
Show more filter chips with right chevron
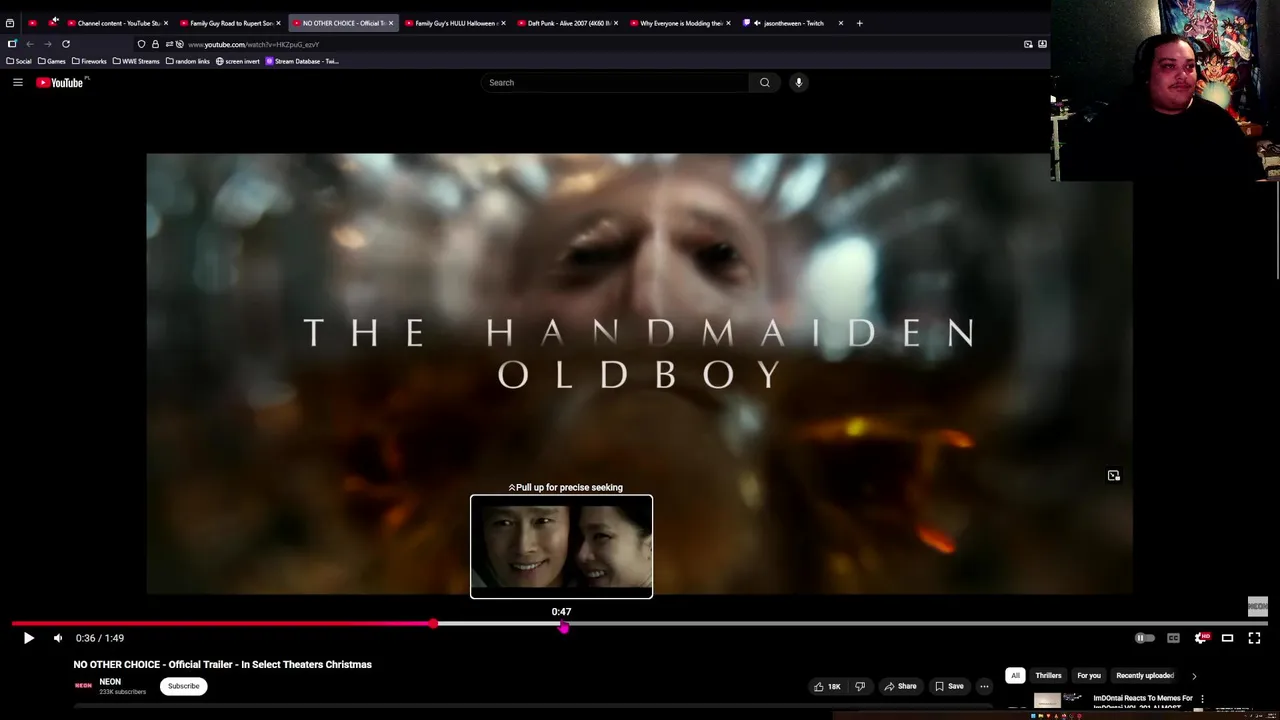click(x=1194, y=676)
